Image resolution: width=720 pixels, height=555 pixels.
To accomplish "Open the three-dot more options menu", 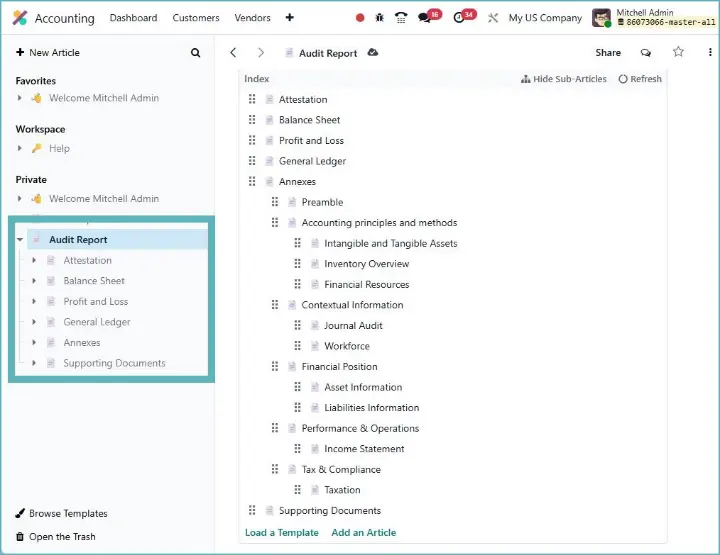I will tap(710, 52).
